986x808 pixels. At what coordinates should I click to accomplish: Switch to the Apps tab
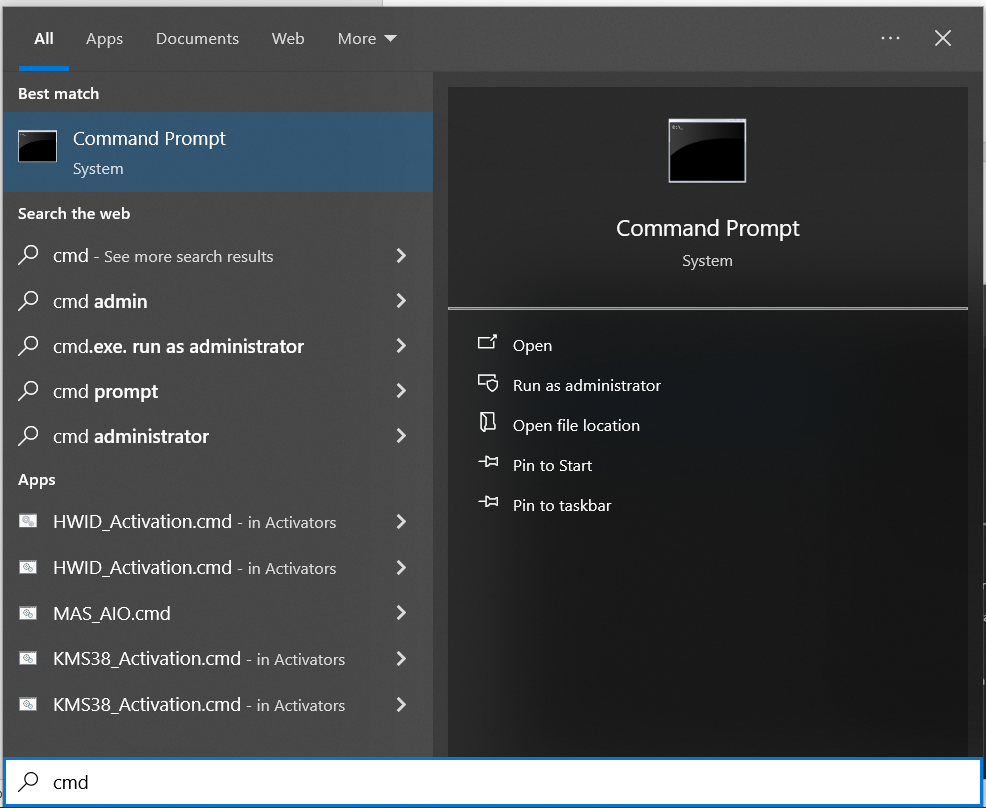(x=104, y=39)
